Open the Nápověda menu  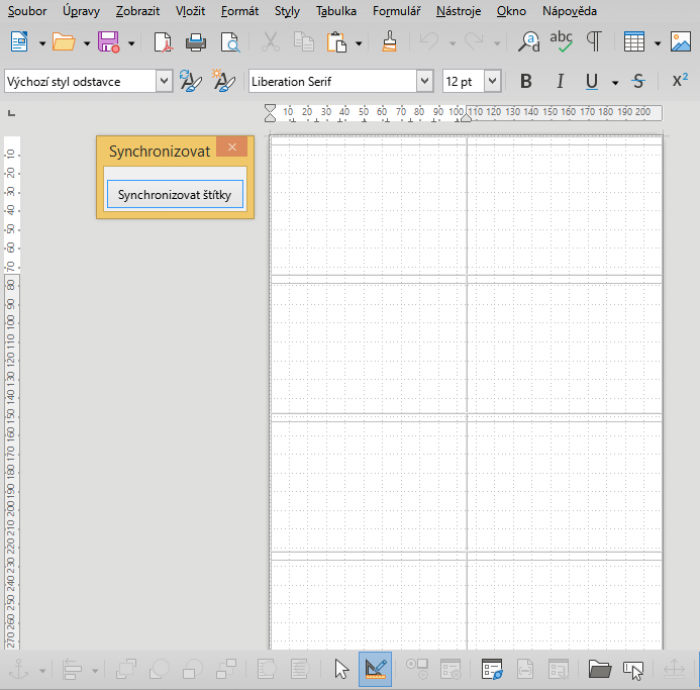click(569, 11)
